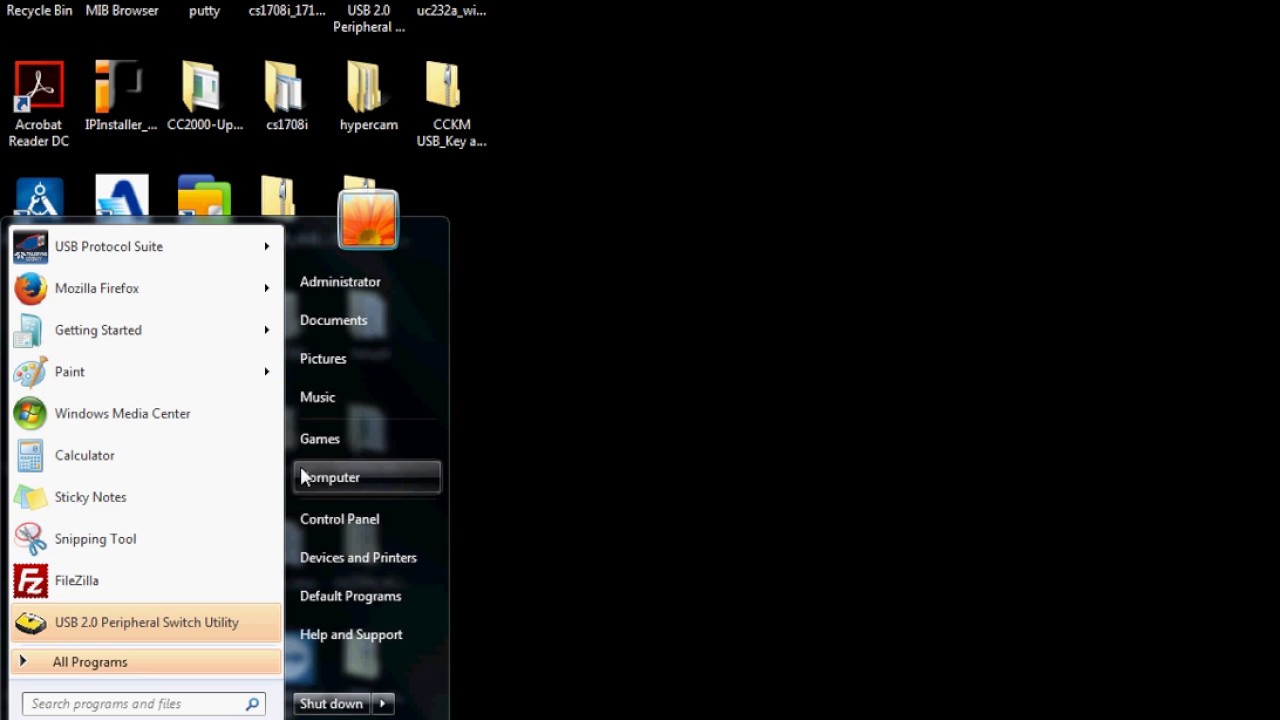Open the Shut down options arrow
The width and height of the screenshot is (1280, 720).
[x=383, y=704]
